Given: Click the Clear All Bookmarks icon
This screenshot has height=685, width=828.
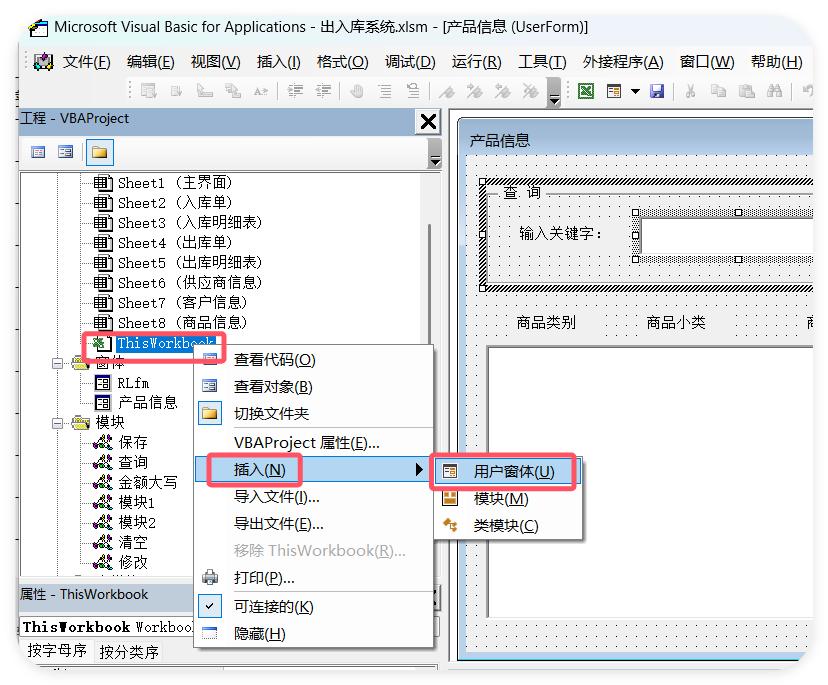Looking at the screenshot, I should pyautogui.click(x=531, y=91).
